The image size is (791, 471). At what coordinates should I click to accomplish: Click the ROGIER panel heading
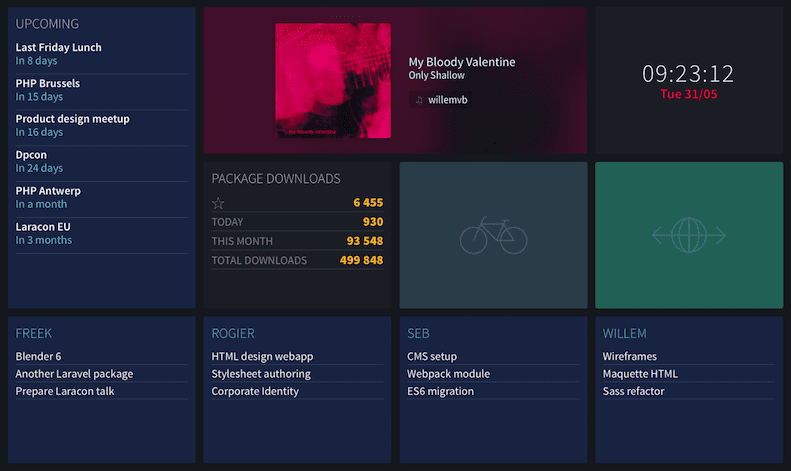(x=233, y=333)
